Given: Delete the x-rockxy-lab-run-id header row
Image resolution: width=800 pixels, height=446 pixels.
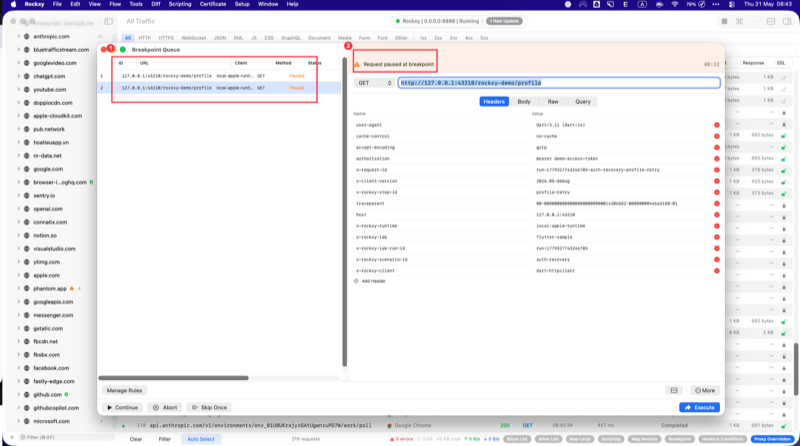Looking at the screenshot, I should point(716,249).
